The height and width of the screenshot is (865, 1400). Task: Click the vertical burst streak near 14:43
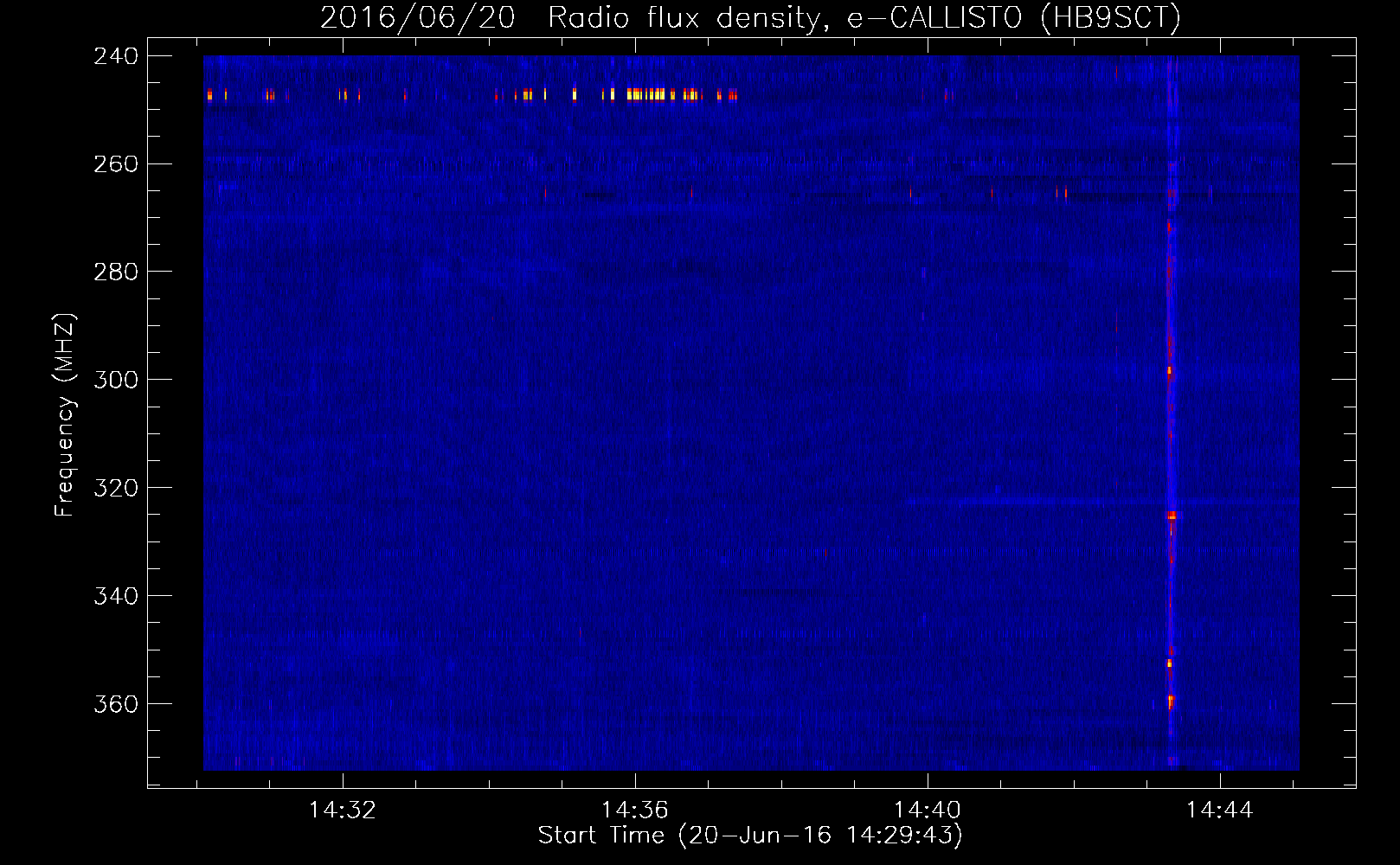pyautogui.click(x=1171, y=413)
